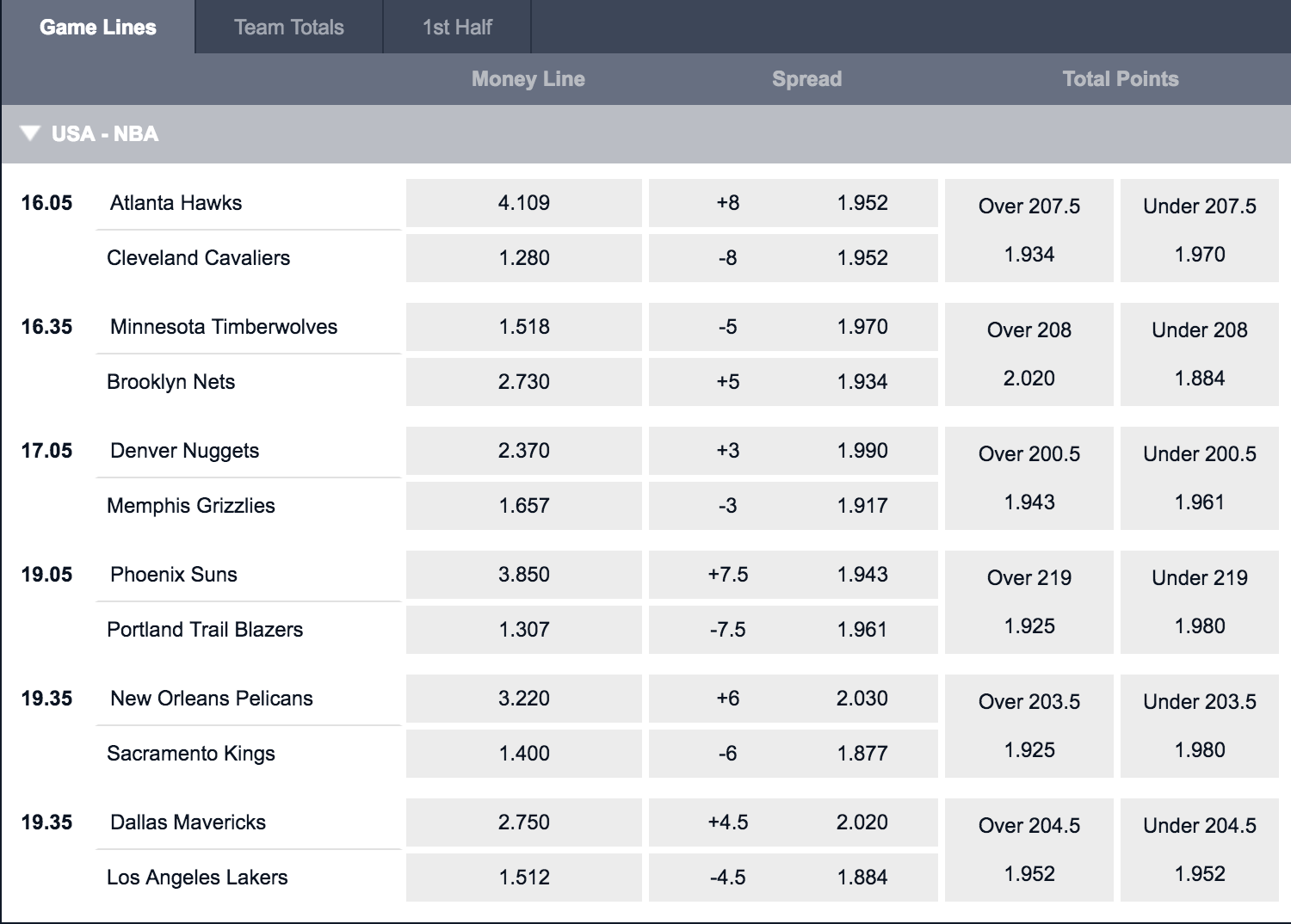Screen dimensions: 1291x924
Task: Pick Sacramento Kings -6 spread
Action: tap(794, 754)
